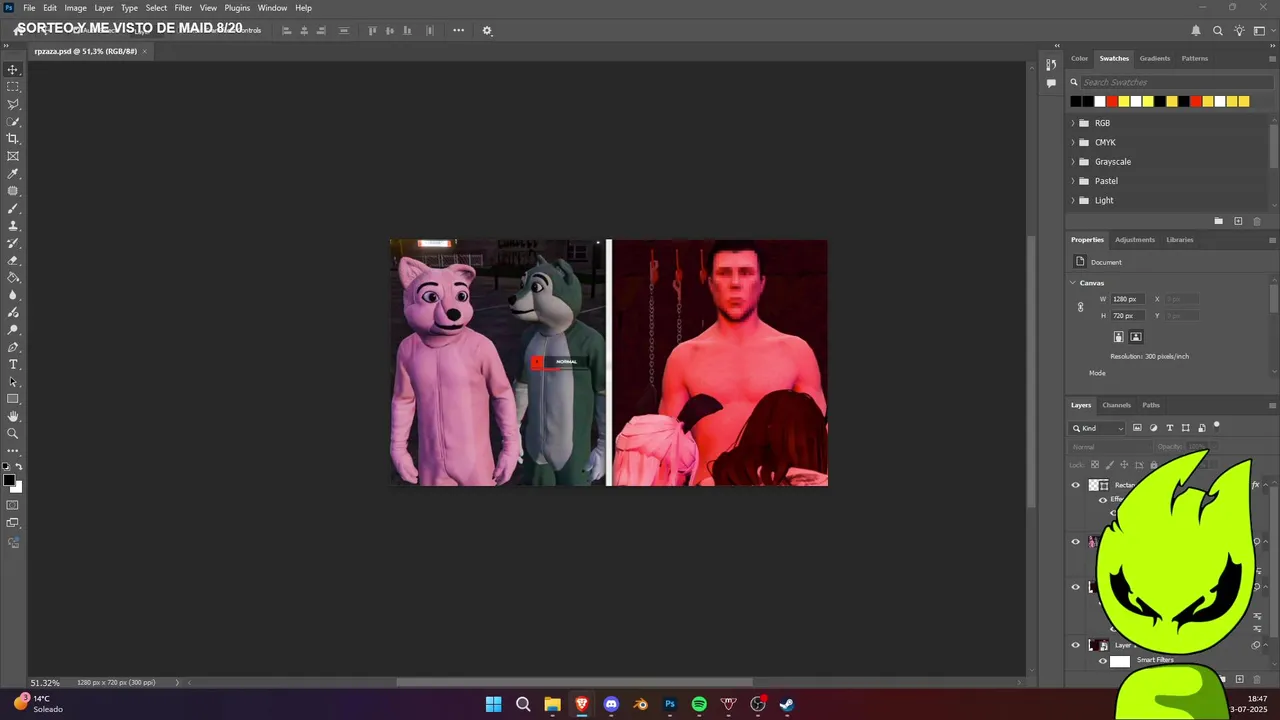Toggle lock transparent pixels
The width and height of the screenshot is (1280, 720).
point(1095,465)
